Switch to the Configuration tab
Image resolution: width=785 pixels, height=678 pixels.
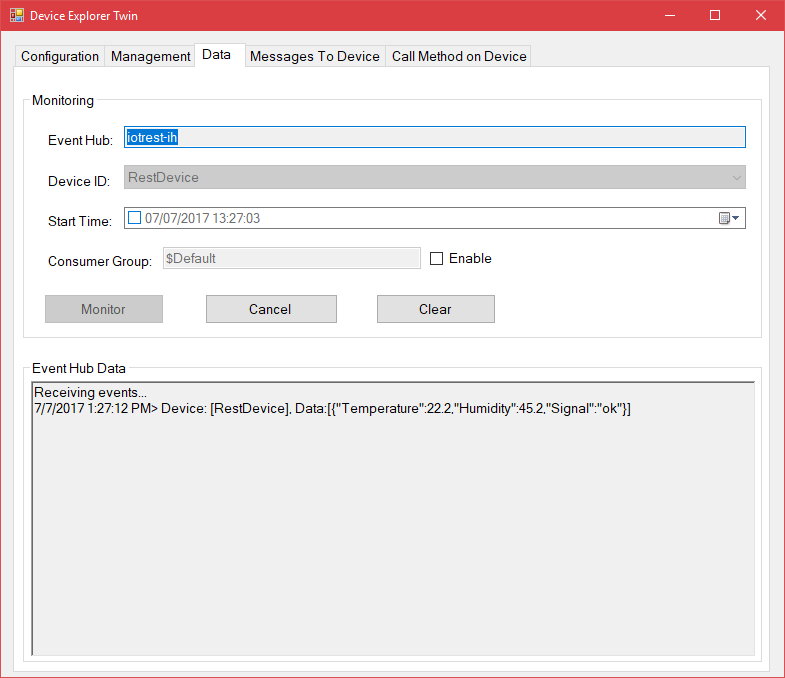(60, 56)
